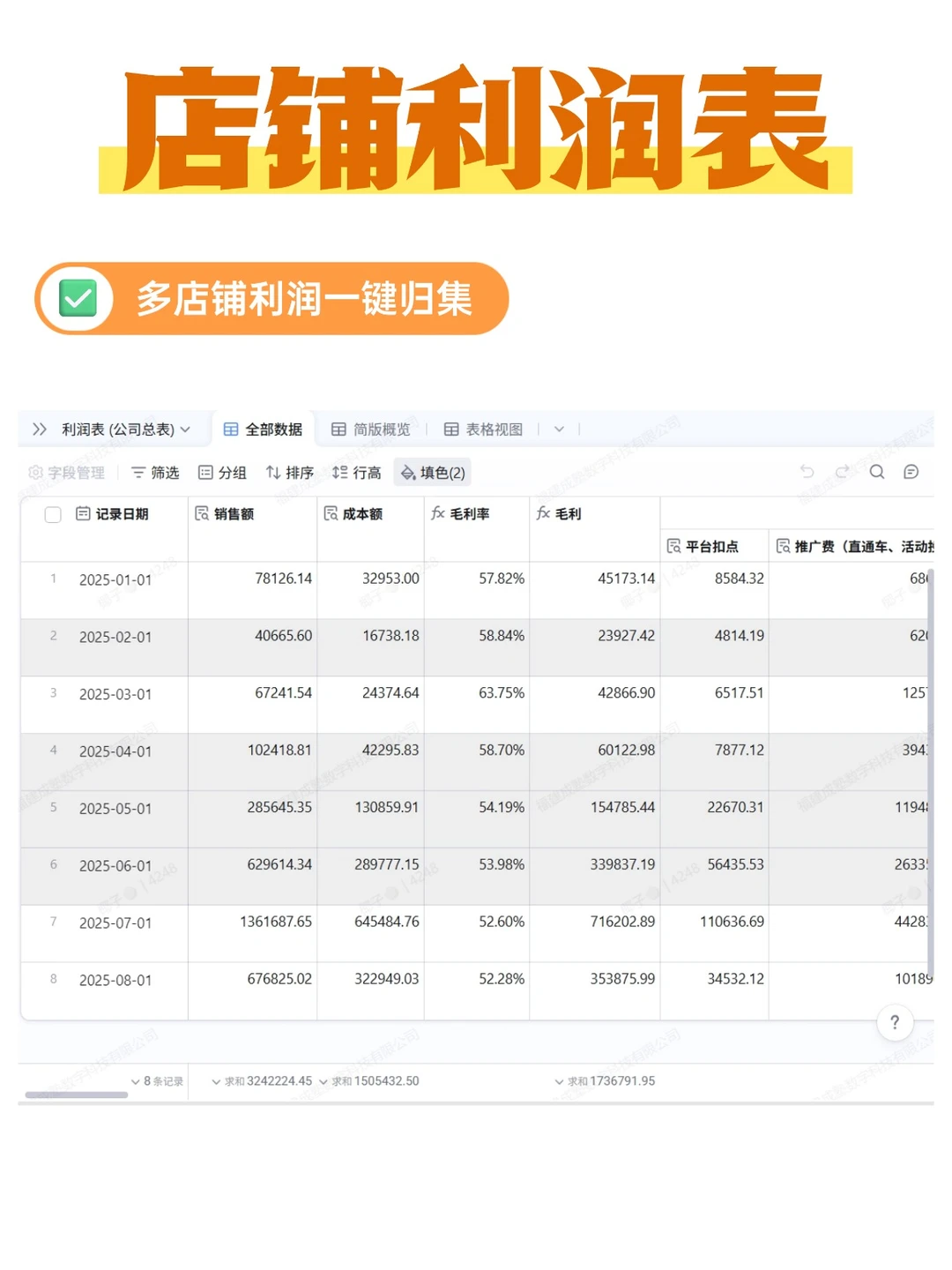Screen dimensions: 952x1270
Task: Select cost cell 16738.18
Action: click(371, 647)
